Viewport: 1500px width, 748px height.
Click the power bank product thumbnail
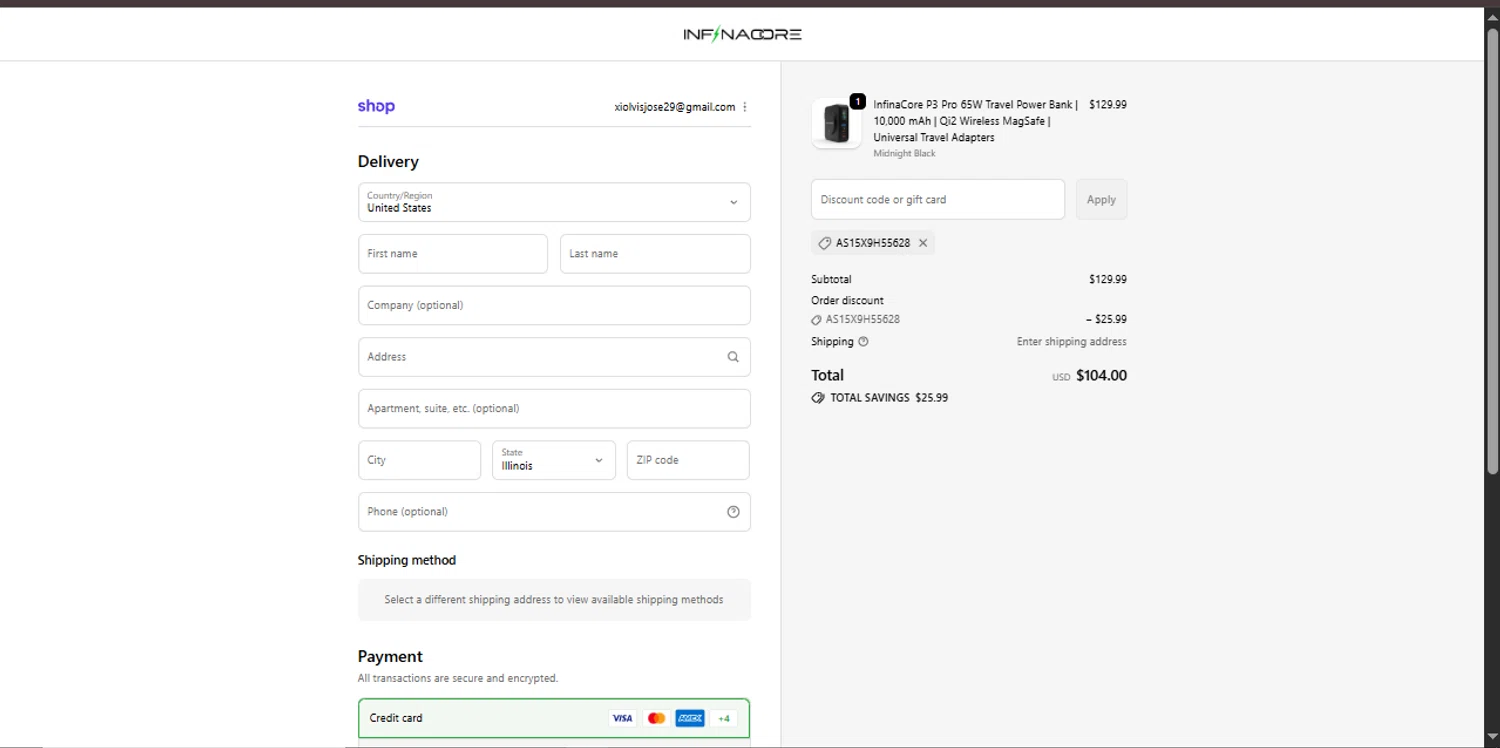pos(837,124)
